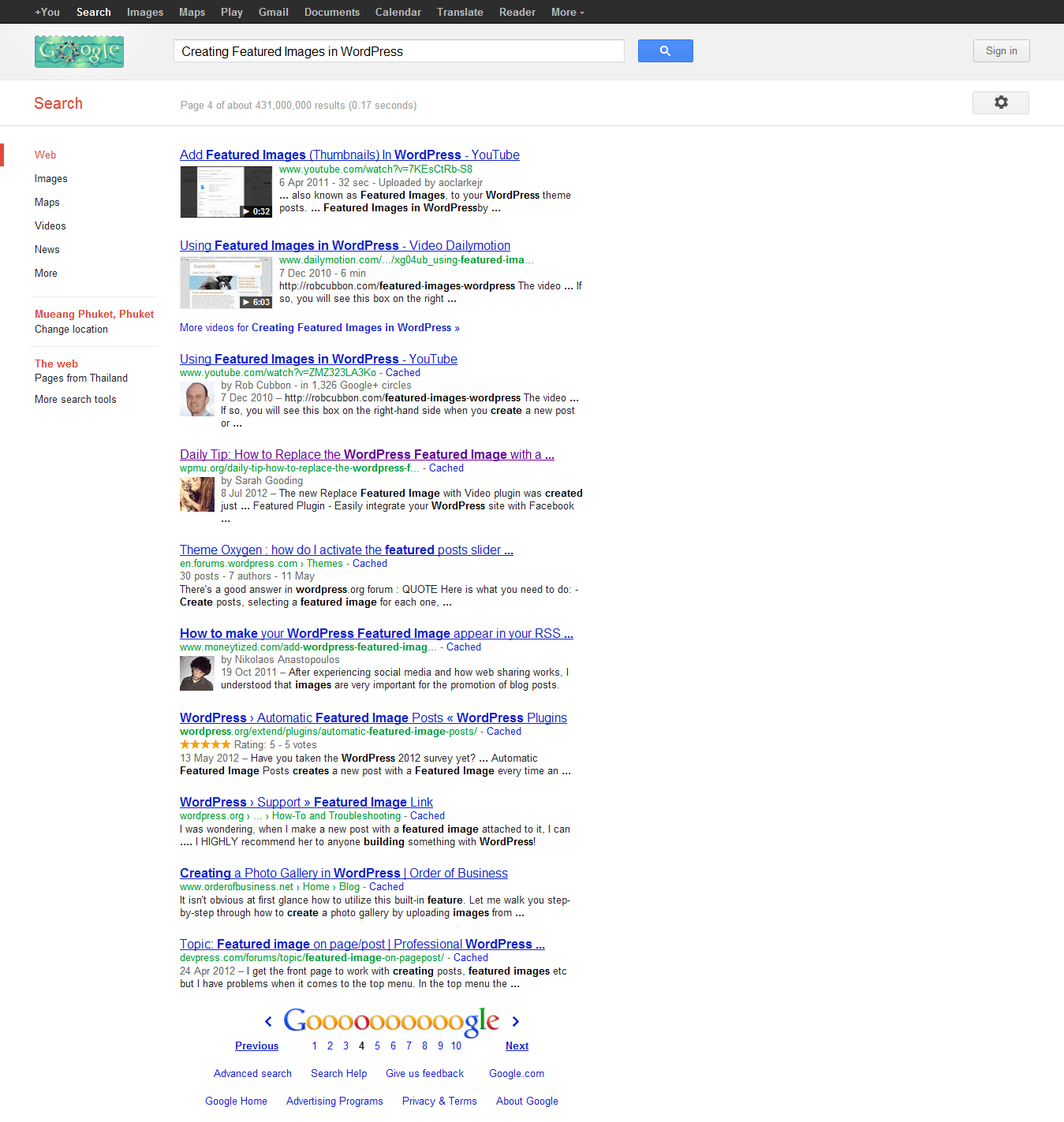
Task: Select Web in the left sidebar
Action: click(45, 155)
